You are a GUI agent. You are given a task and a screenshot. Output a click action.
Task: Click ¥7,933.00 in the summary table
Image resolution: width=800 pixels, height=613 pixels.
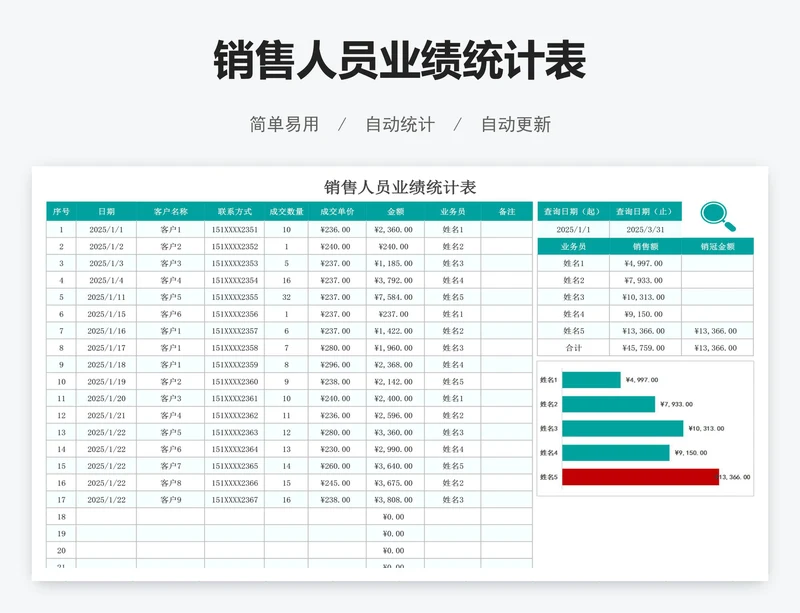645,280
